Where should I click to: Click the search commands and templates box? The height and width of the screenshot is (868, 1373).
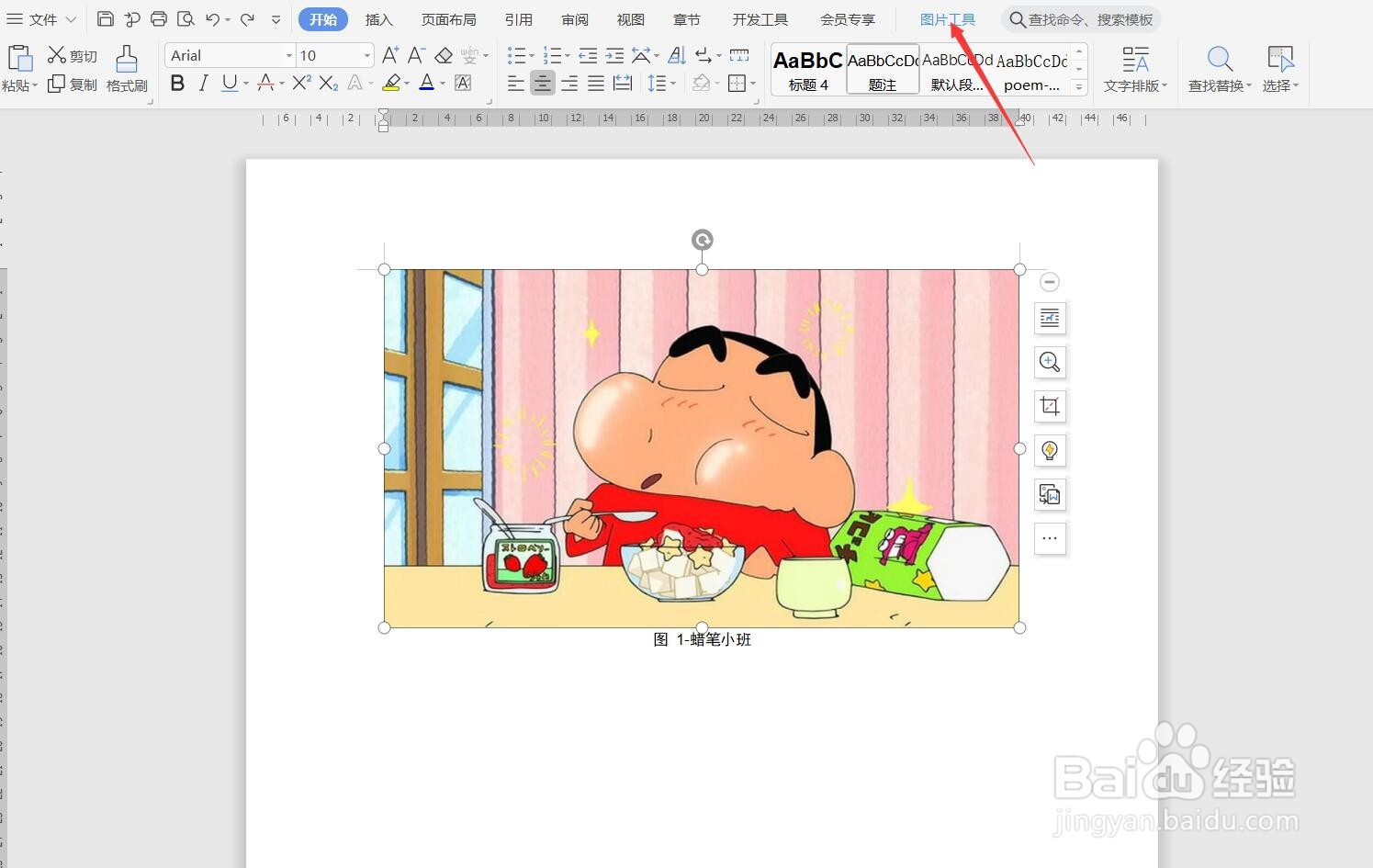(x=1081, y=19)
